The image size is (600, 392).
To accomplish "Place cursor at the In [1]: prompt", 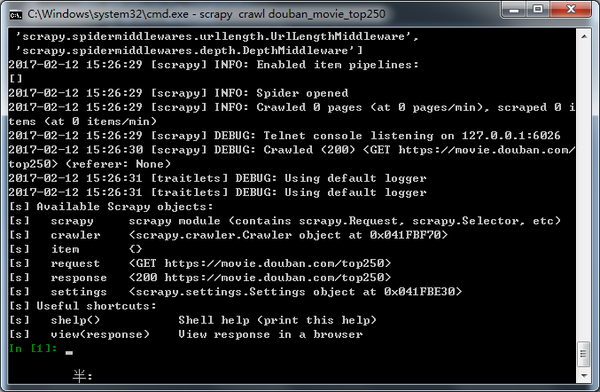I will click(69, 349).
